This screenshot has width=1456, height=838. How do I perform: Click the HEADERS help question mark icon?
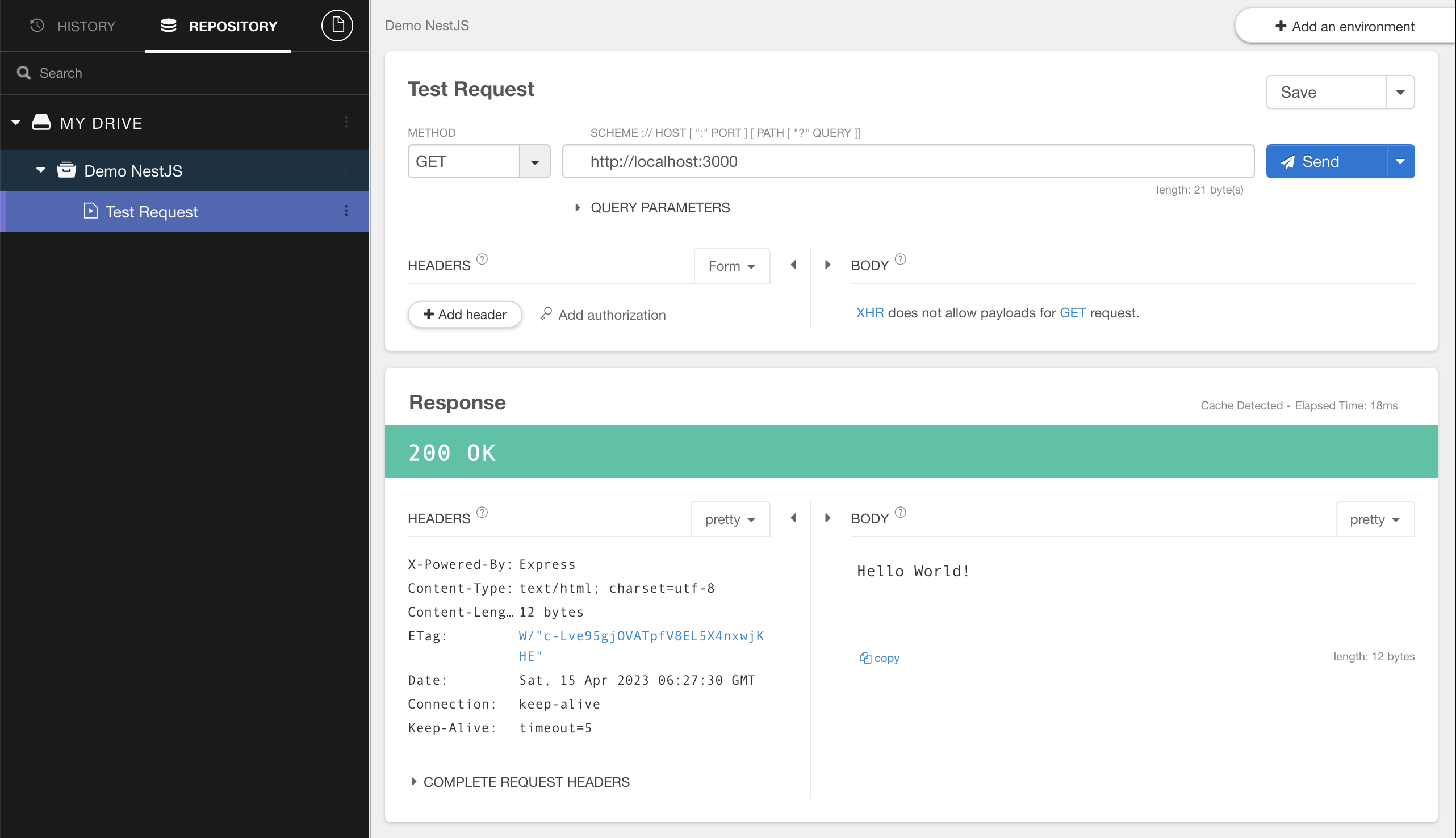[x=482, y=259]
